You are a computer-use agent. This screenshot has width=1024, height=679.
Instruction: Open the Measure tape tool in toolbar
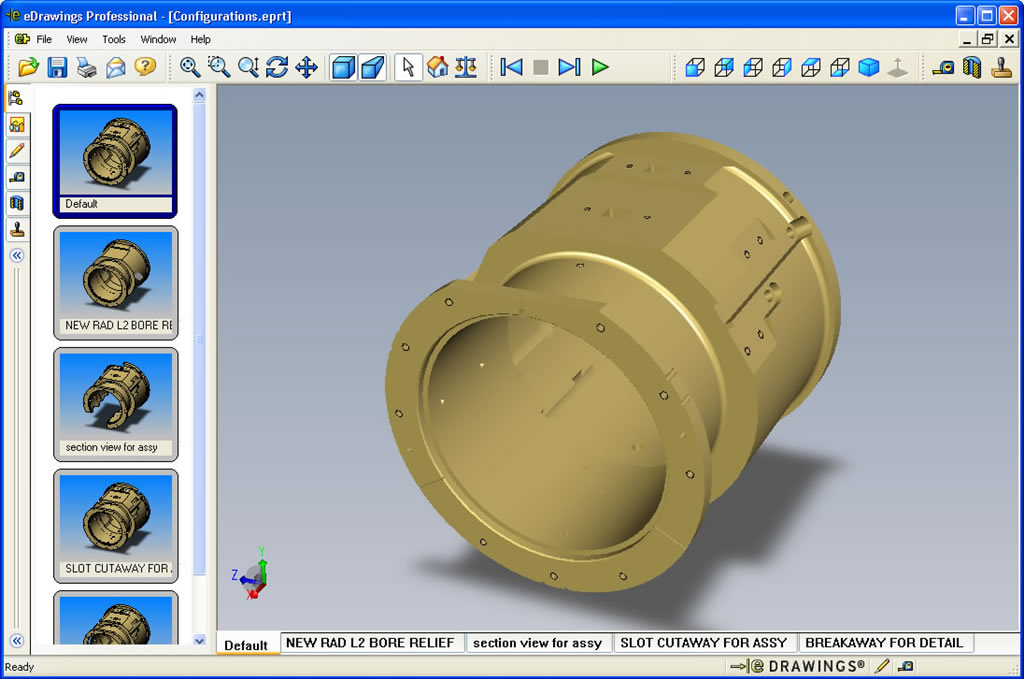click(x=943, y=67)
